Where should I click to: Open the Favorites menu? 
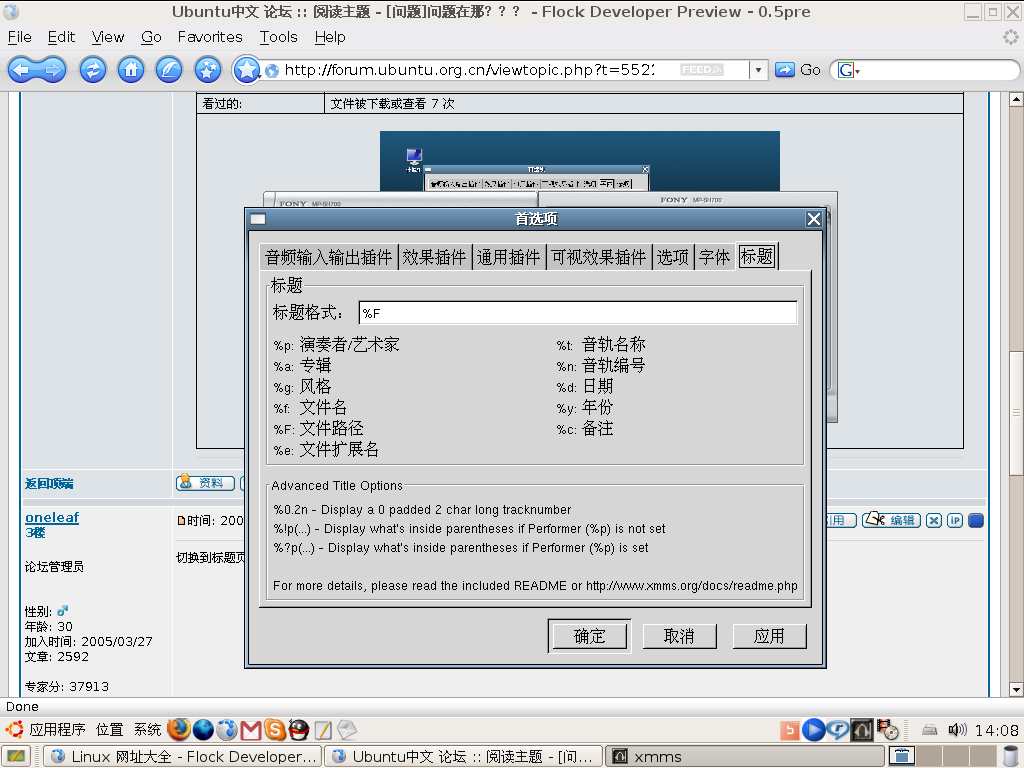tap(210, 37)
